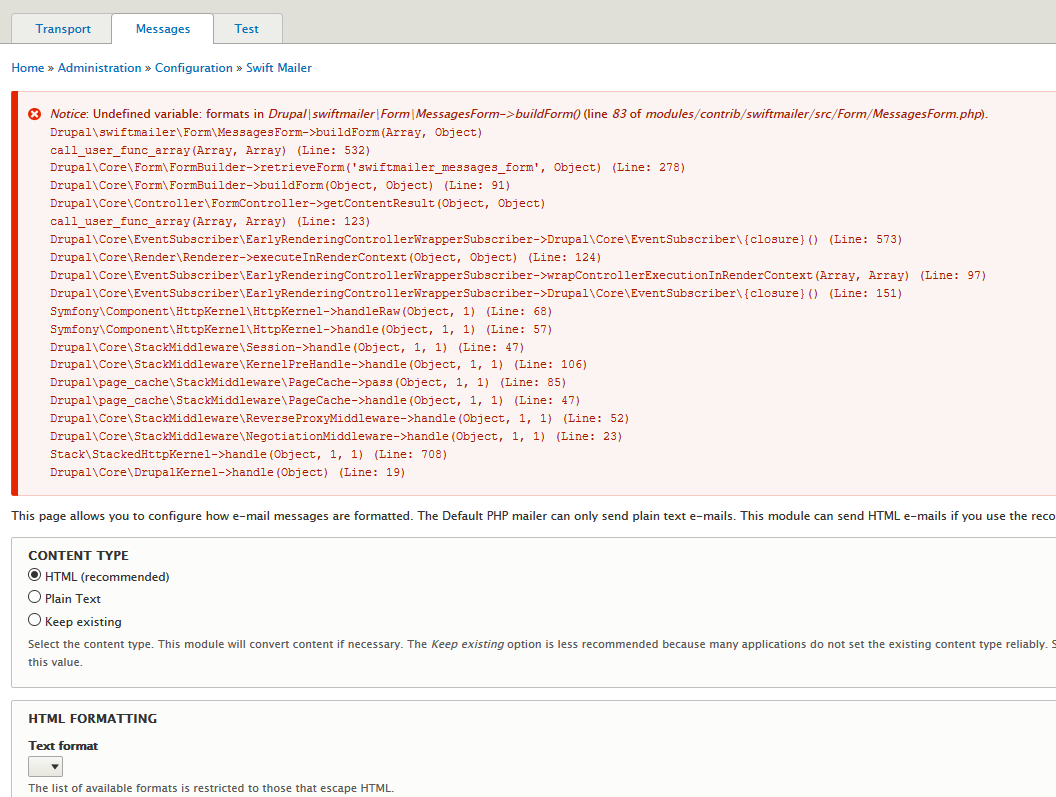
Task: Select the Plain Text content type
Action: coord(34,598)
